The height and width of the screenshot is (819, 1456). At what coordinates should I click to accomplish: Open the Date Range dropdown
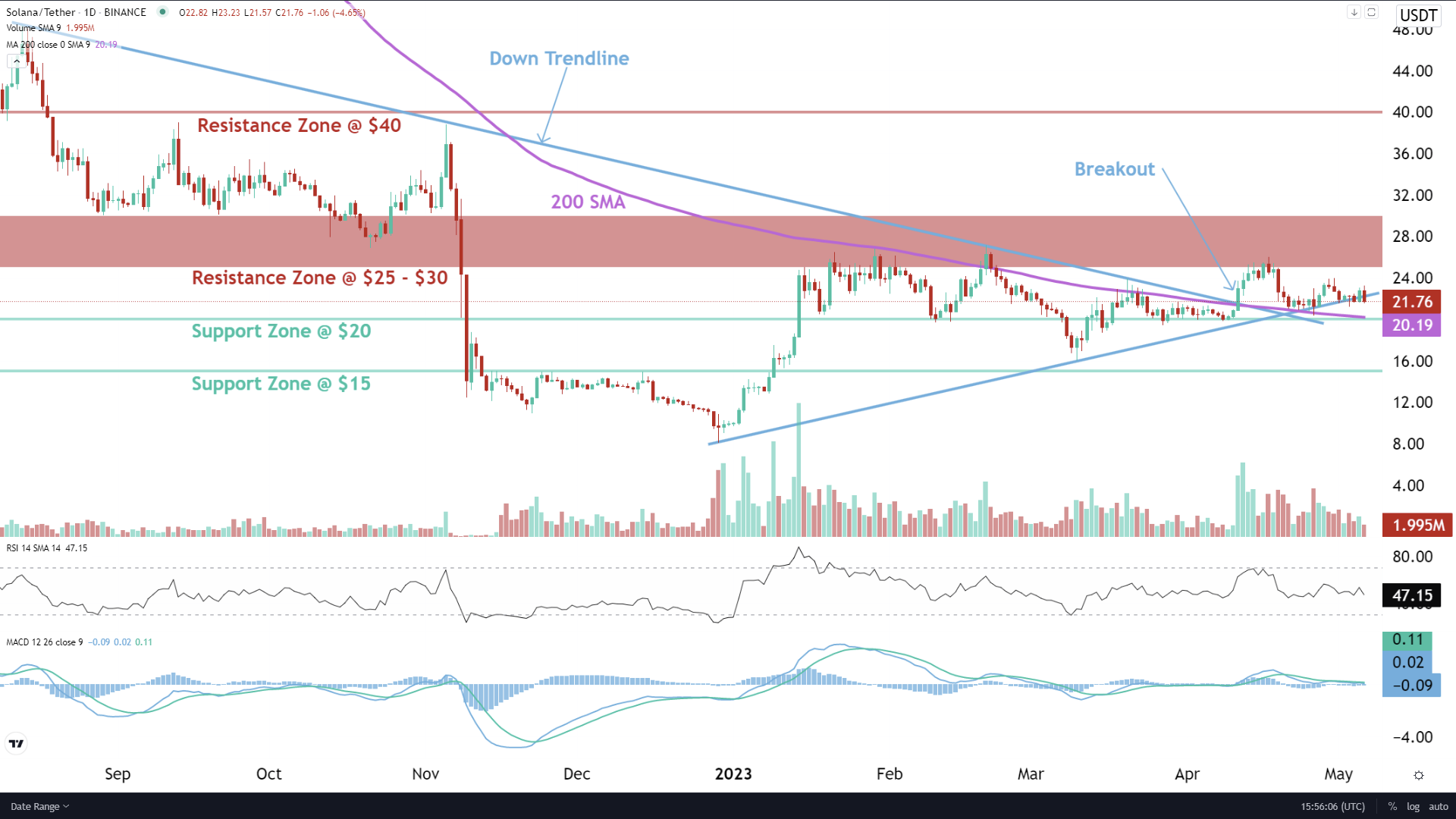click(x=36, y=806)
